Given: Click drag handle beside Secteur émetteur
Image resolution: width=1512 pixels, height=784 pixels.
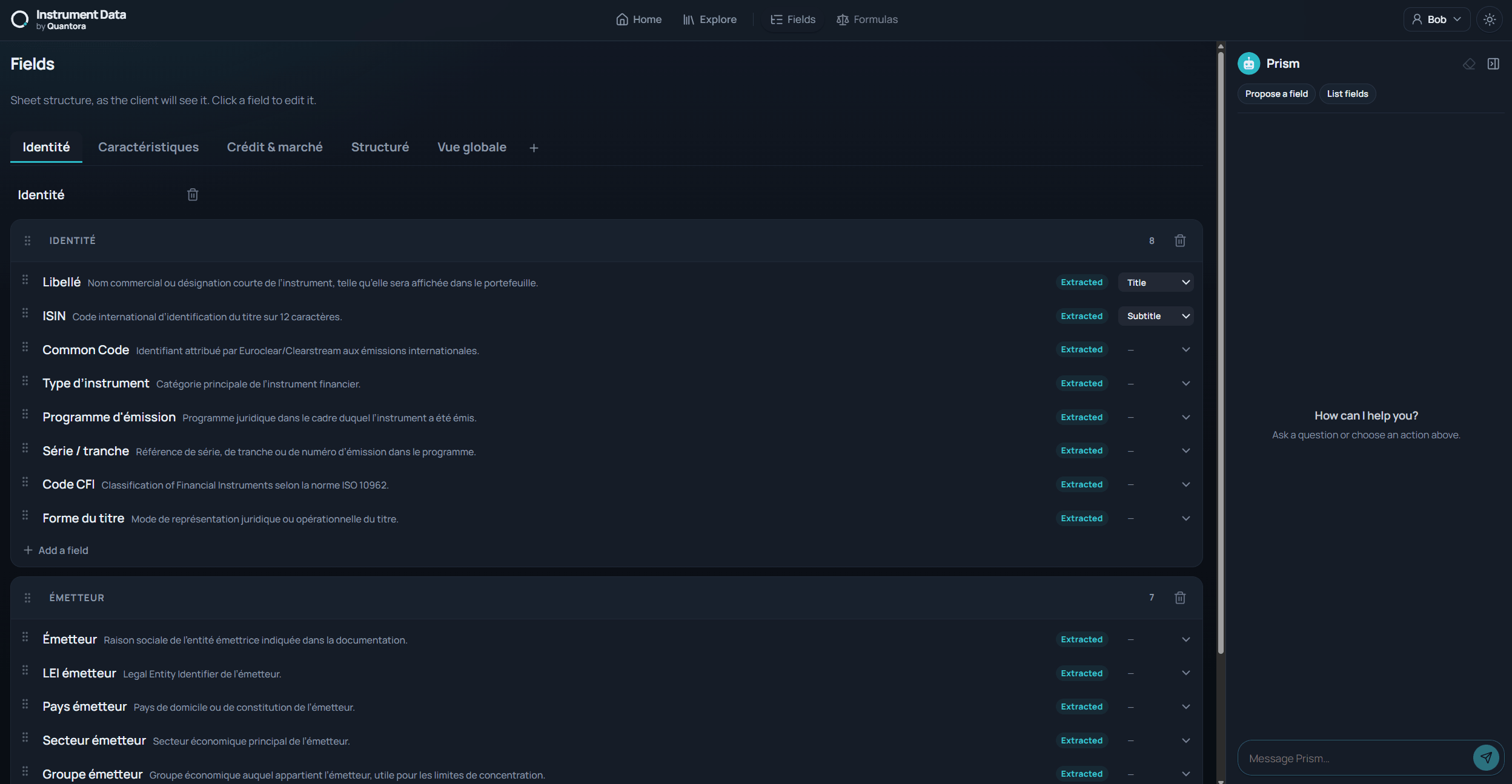Looking at the screenshot, I should tap(25, 737).
